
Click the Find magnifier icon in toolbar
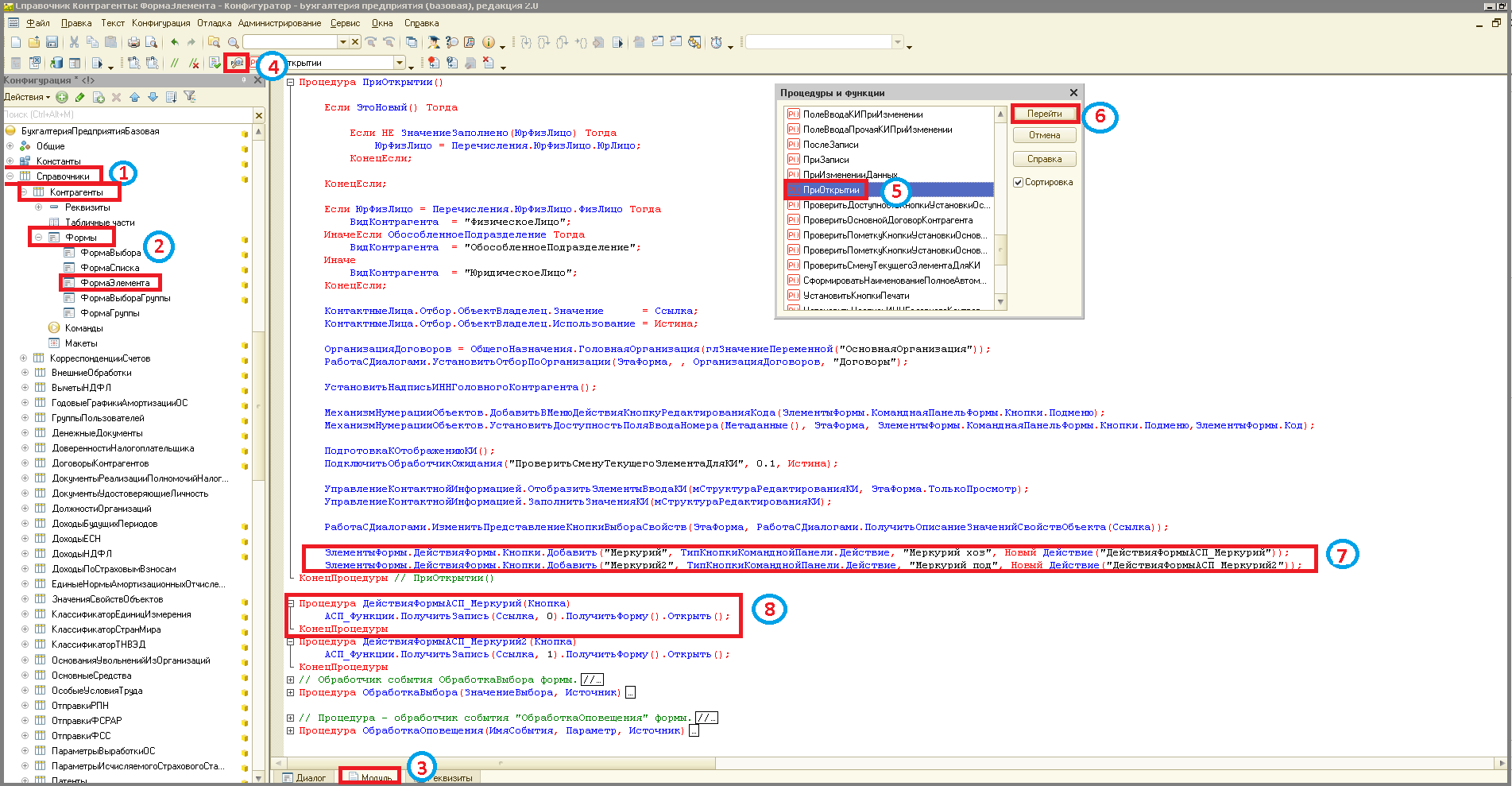point(233,42)
